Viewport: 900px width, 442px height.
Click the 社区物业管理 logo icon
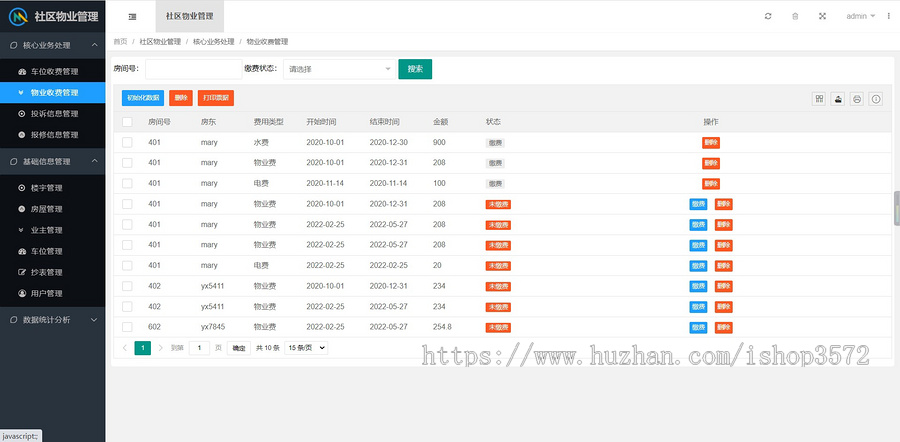point(18,16)
